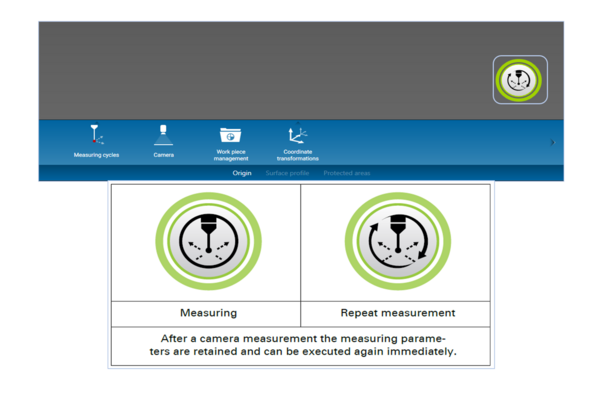Start the repeat measurement button in gray area
Image resolution: width=600 pixels, height=400 pixels.
click(x=520, y=80)
